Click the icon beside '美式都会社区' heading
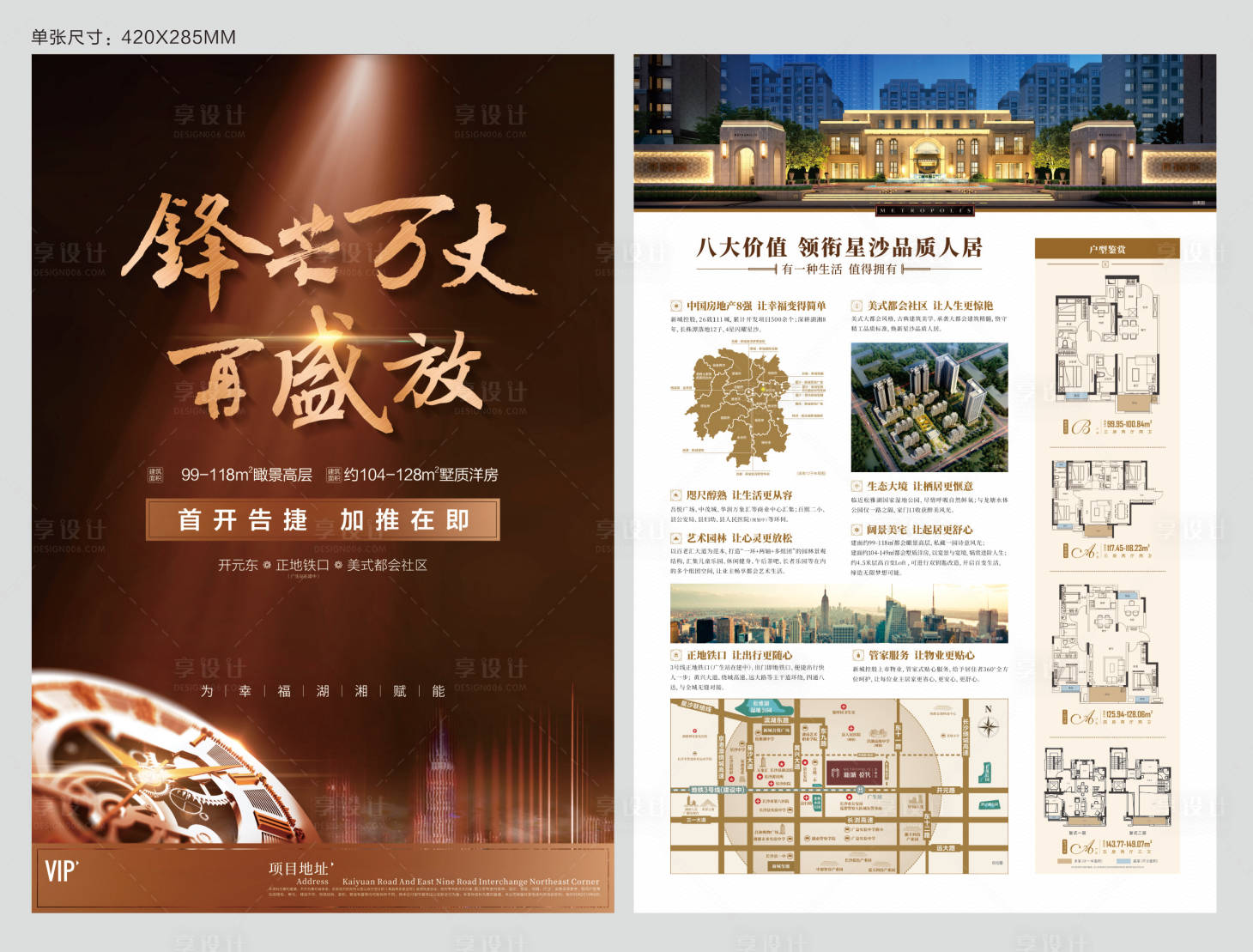This screenshot has width=1253, height=952. tap(857, 306)
